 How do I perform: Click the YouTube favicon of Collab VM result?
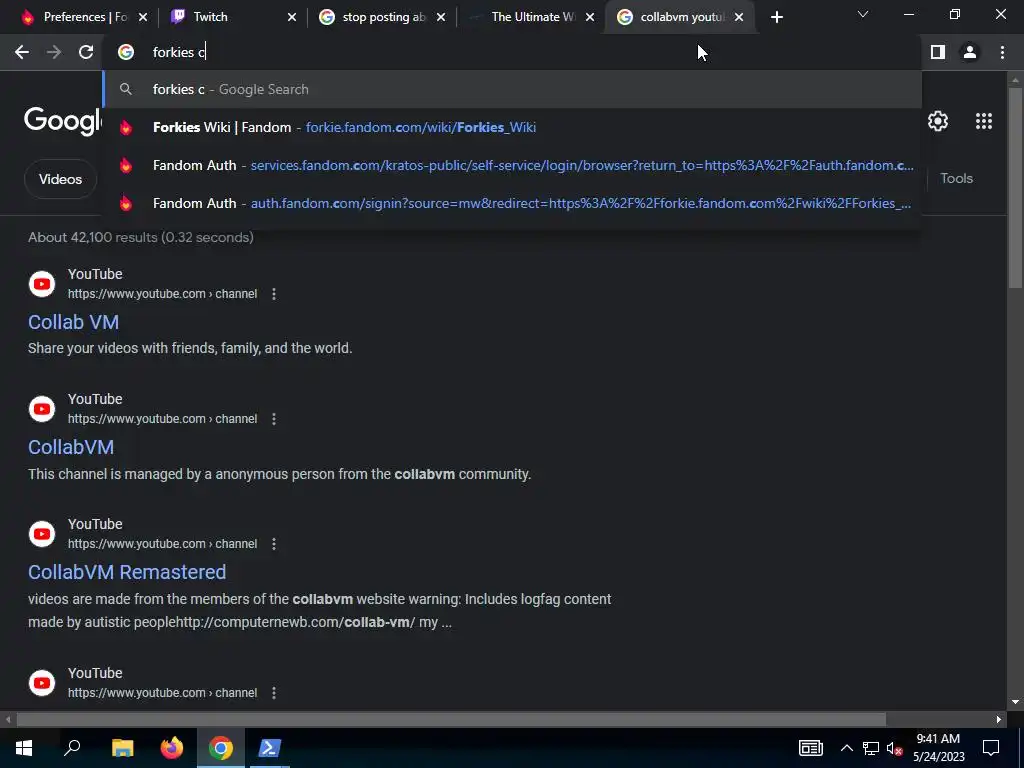tap(42, 284)
